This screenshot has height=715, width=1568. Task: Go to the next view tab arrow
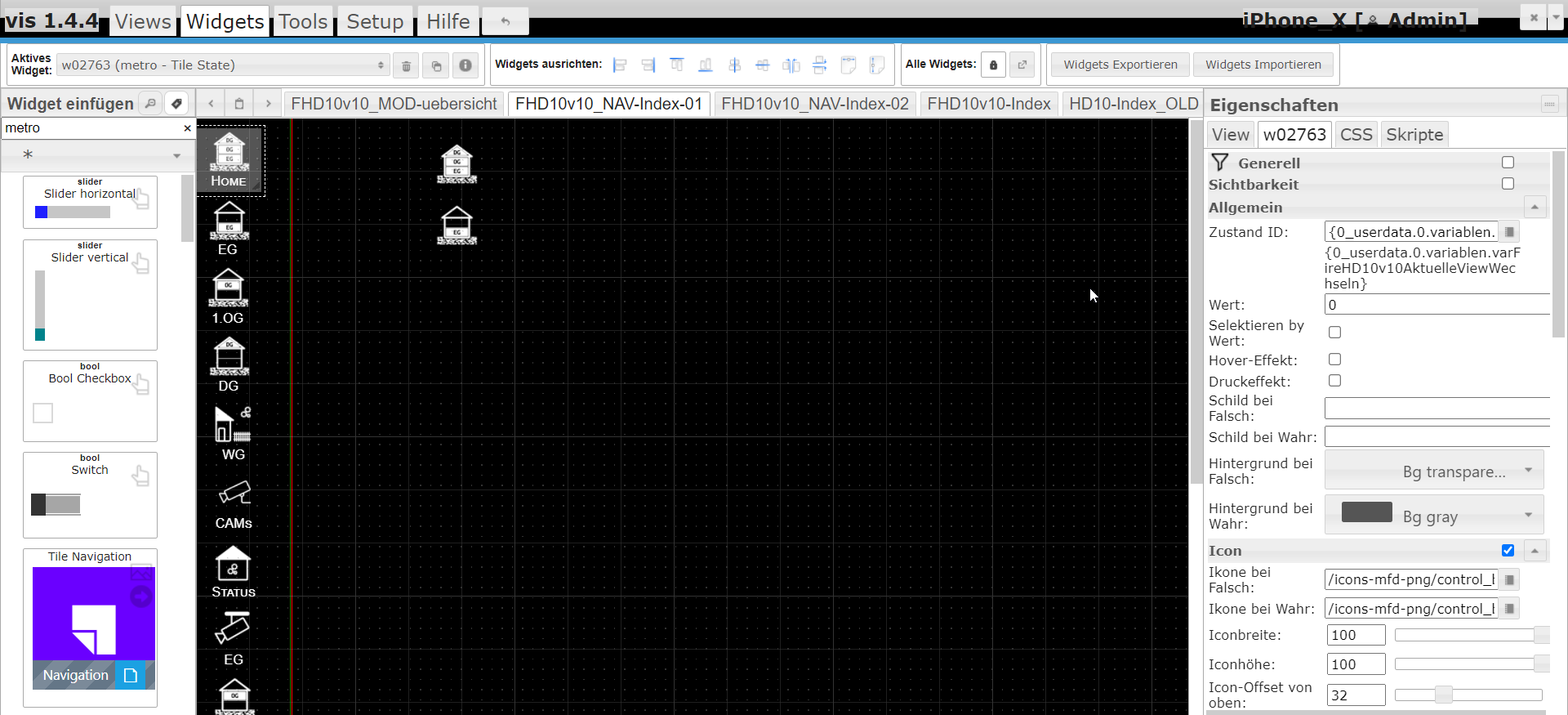pyautogui.click(x=268, y=104)
